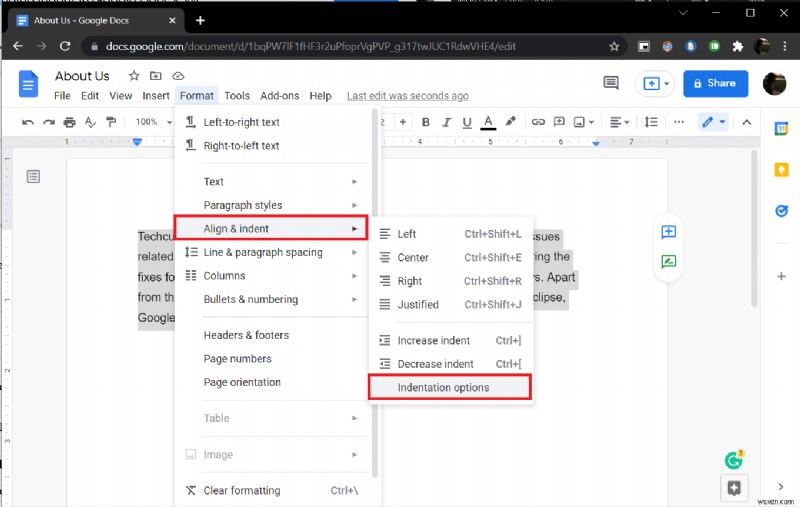Click the browser Reload button

[65, 46]
